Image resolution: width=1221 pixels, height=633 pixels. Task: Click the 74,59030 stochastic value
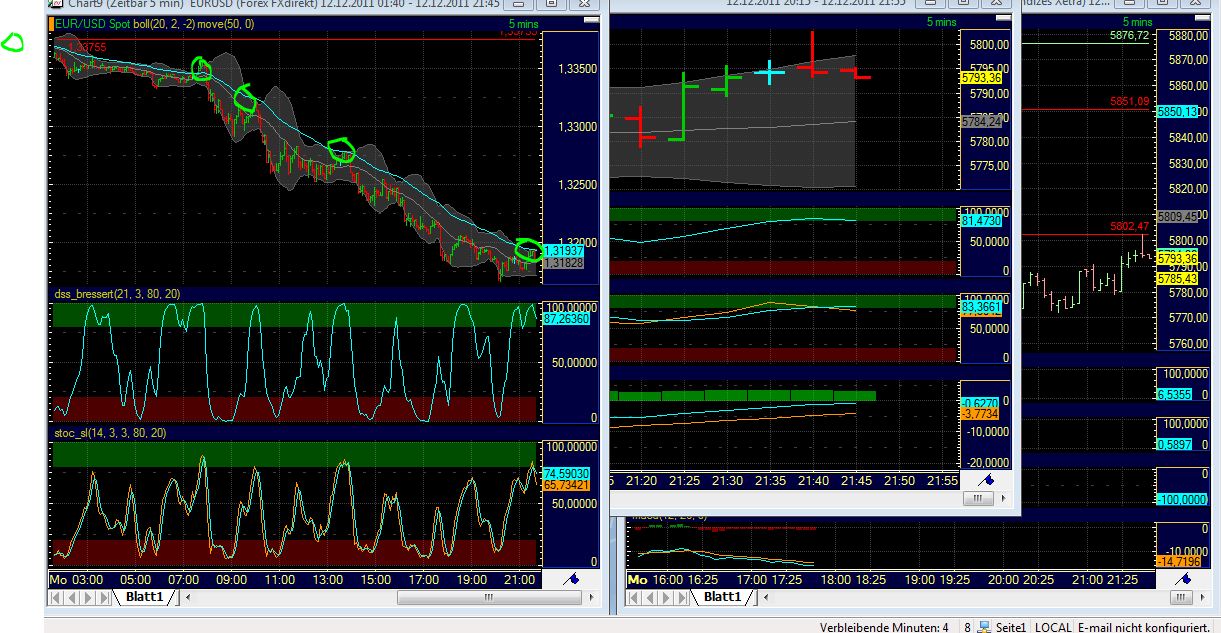tap(564, 473)
